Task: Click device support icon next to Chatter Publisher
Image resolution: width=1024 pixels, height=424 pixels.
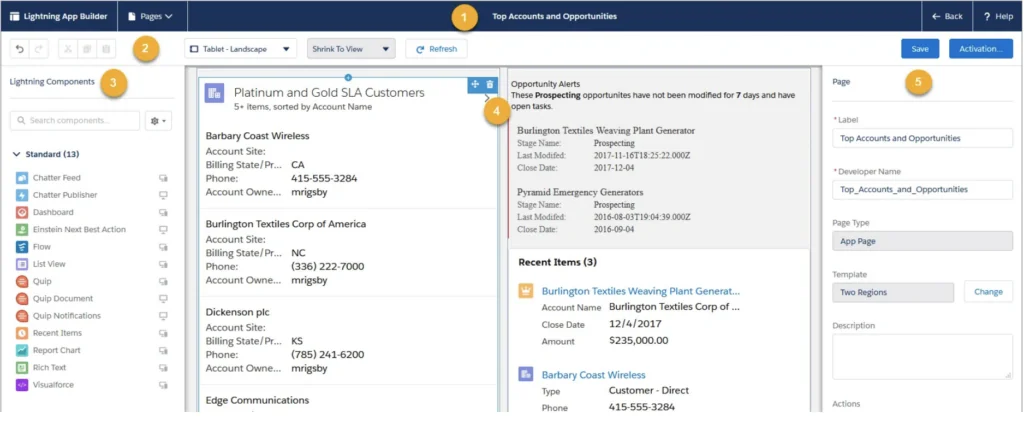Action: coord(163,195)
